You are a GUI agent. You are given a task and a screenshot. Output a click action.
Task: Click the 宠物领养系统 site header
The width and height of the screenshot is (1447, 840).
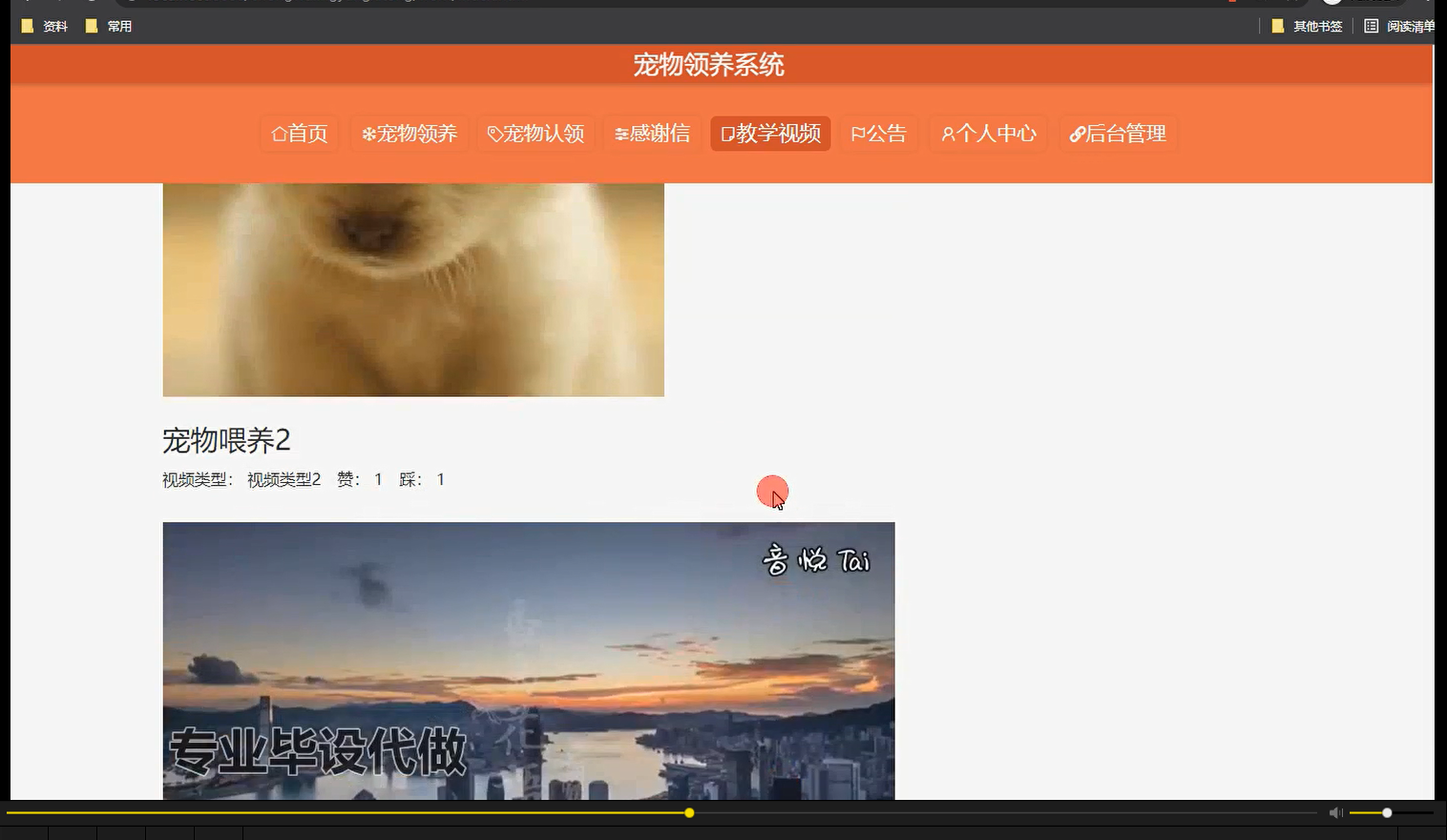(x=706, y=64)
